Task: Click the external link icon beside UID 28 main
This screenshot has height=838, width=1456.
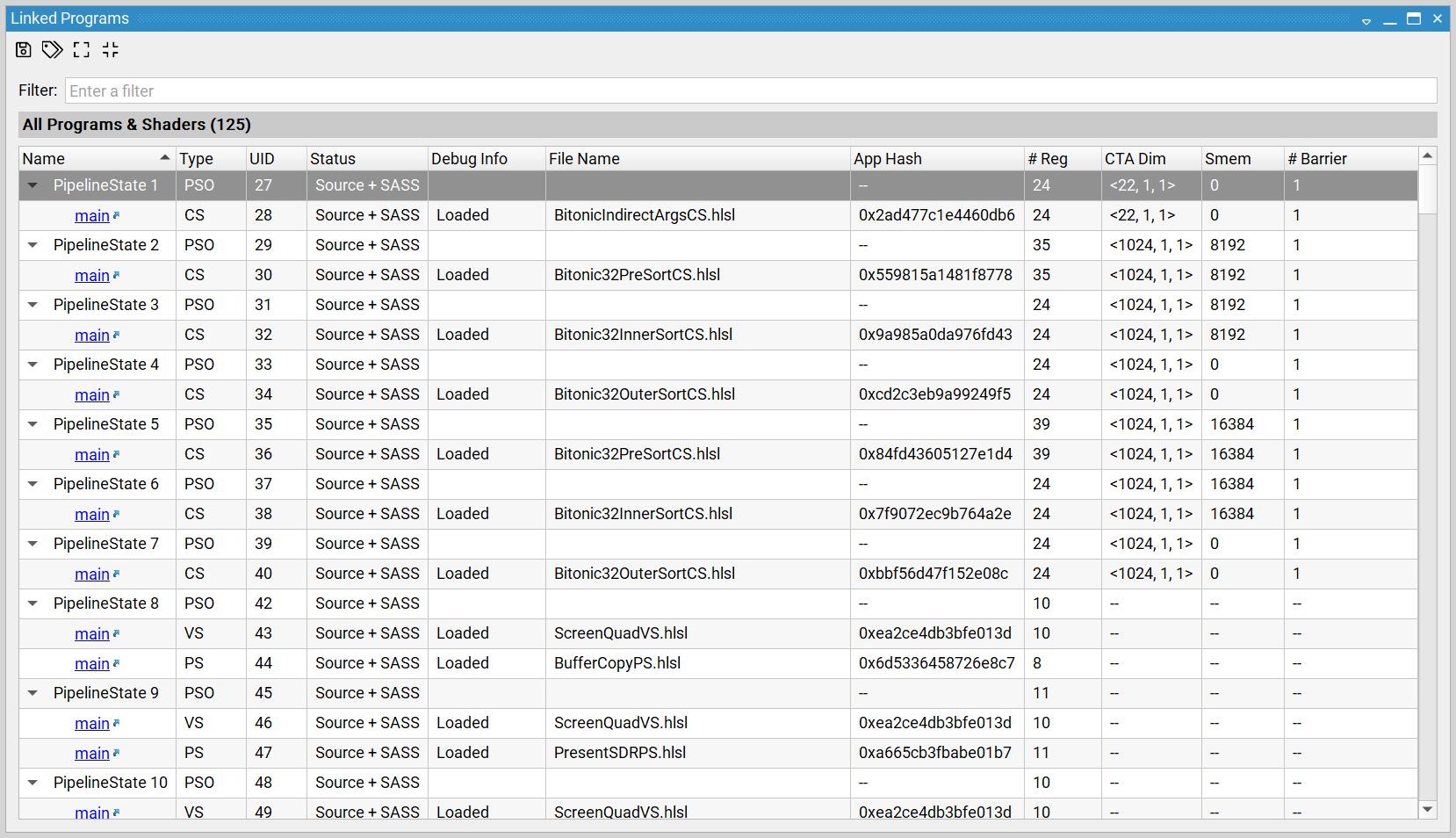Action: tap(116, 215)
